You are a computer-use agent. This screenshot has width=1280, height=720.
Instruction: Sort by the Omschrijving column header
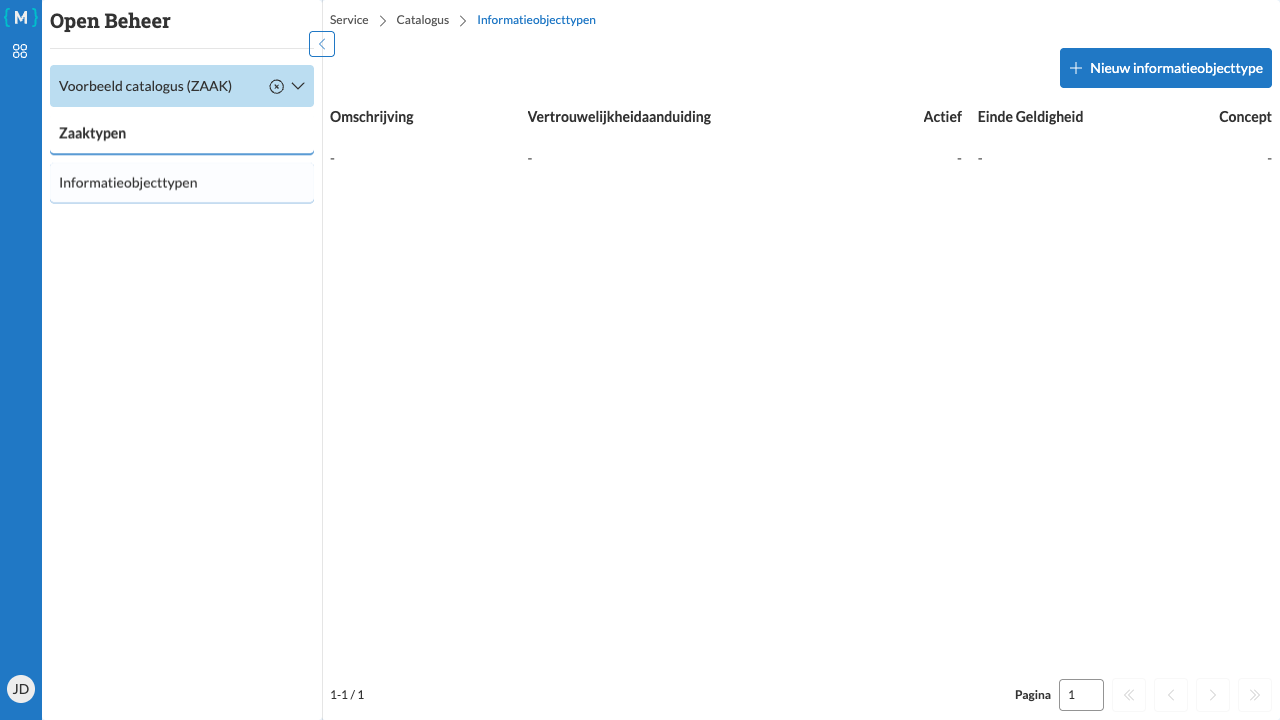372,117
